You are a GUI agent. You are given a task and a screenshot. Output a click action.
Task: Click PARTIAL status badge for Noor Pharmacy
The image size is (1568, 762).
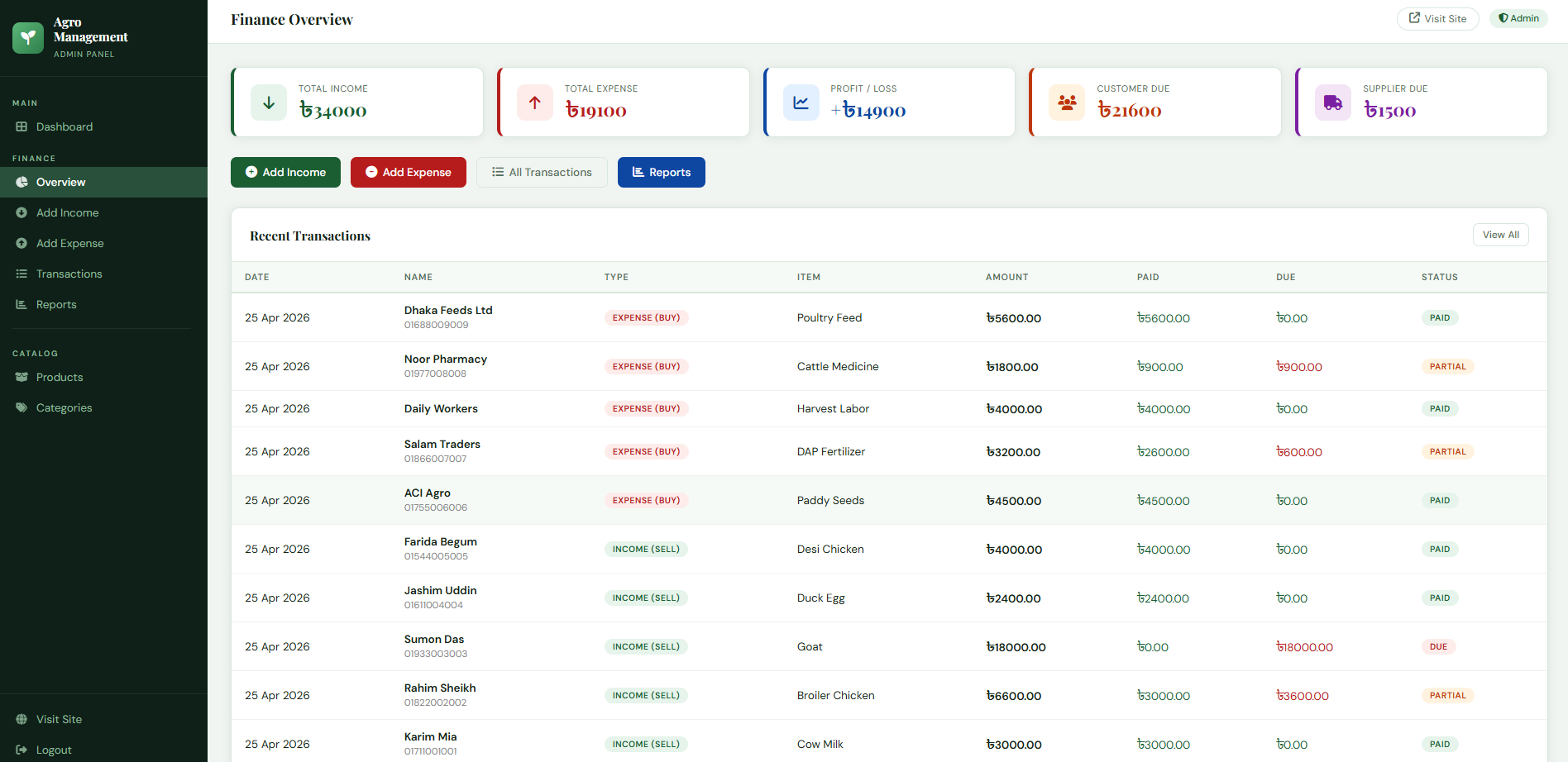[x=1448, y=366]
